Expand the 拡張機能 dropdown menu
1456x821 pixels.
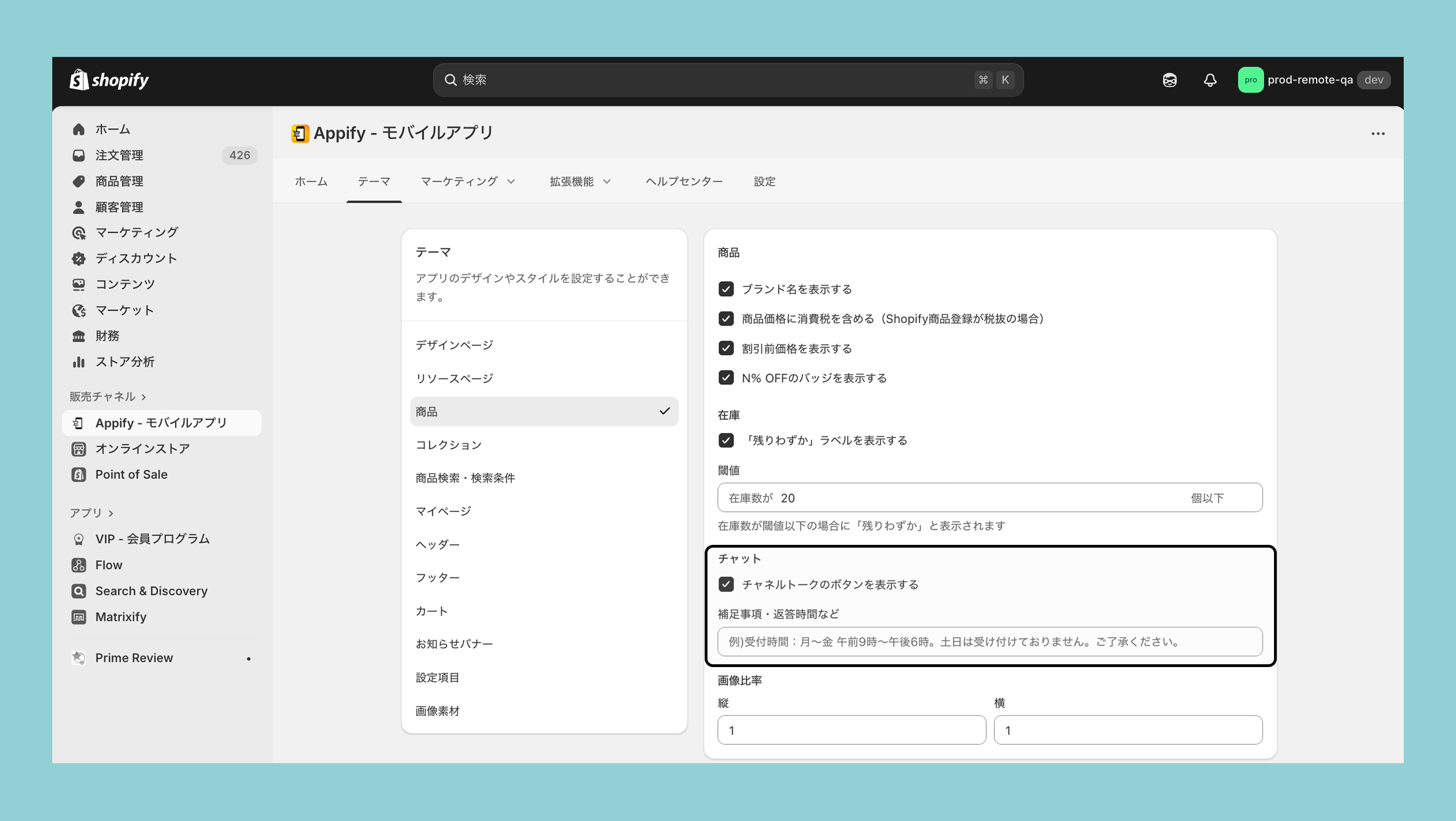click(x=580, y=181)
